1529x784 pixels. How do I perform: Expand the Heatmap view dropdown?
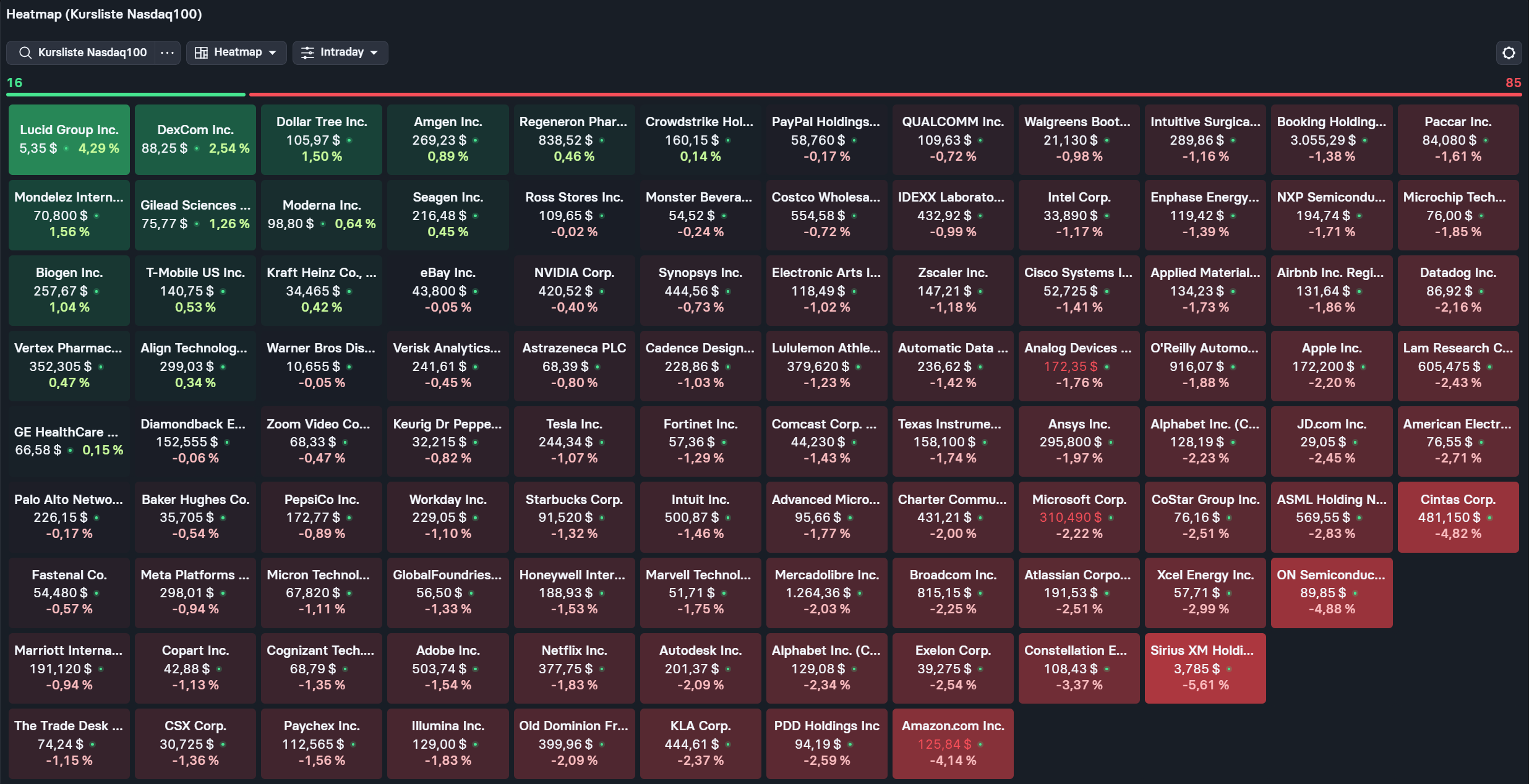pos(236,53)
